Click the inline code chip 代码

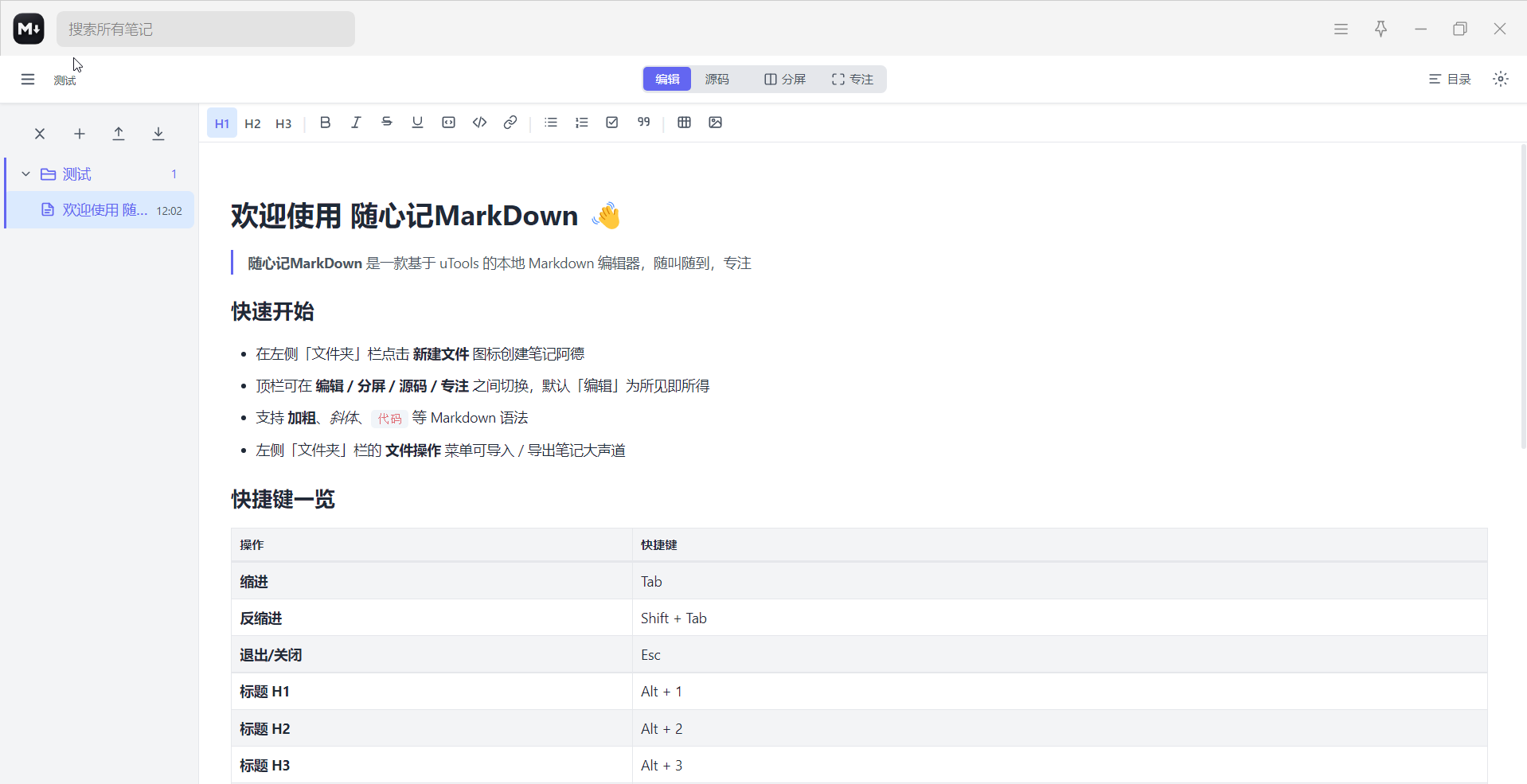[x=389, y=419]
